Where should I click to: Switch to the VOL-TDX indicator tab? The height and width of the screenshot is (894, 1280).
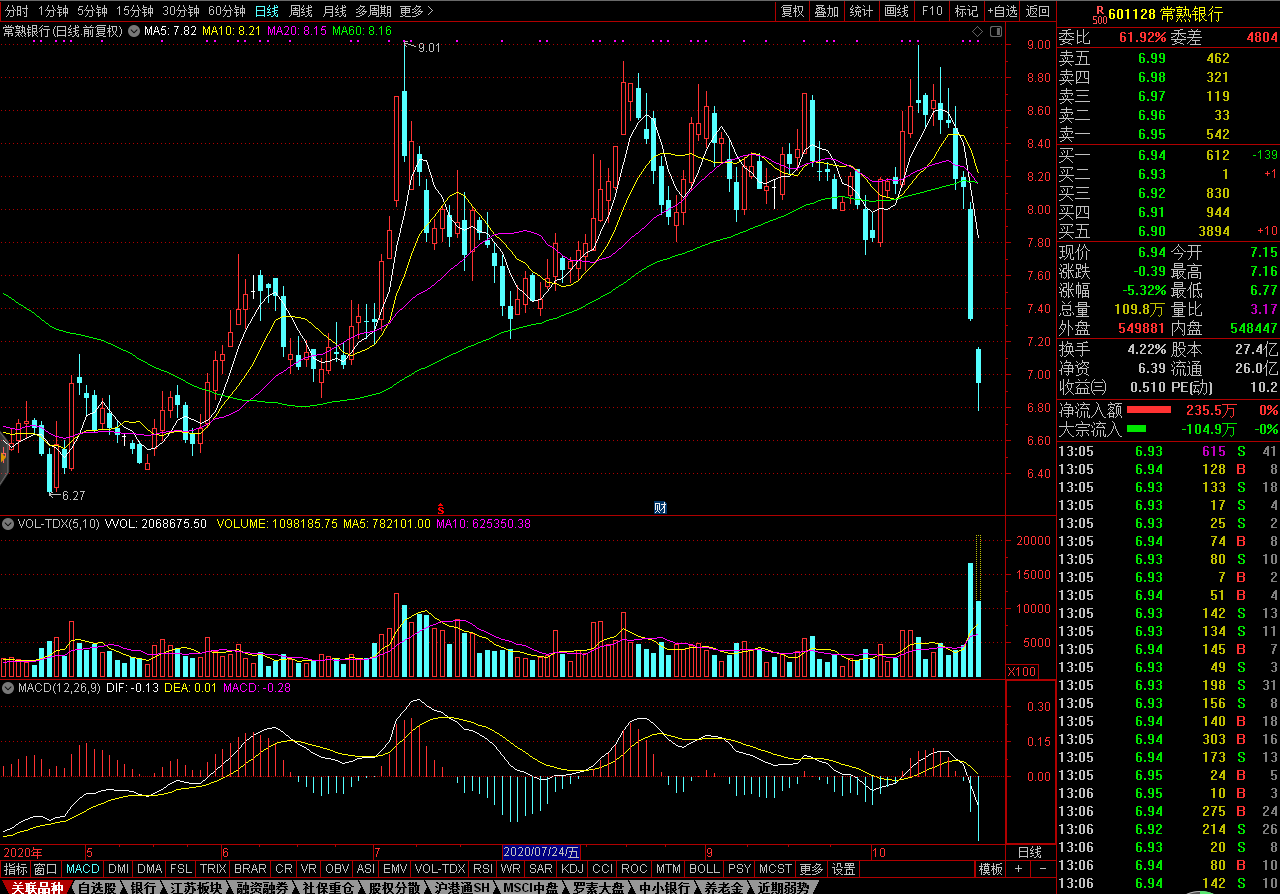(440, 869)
